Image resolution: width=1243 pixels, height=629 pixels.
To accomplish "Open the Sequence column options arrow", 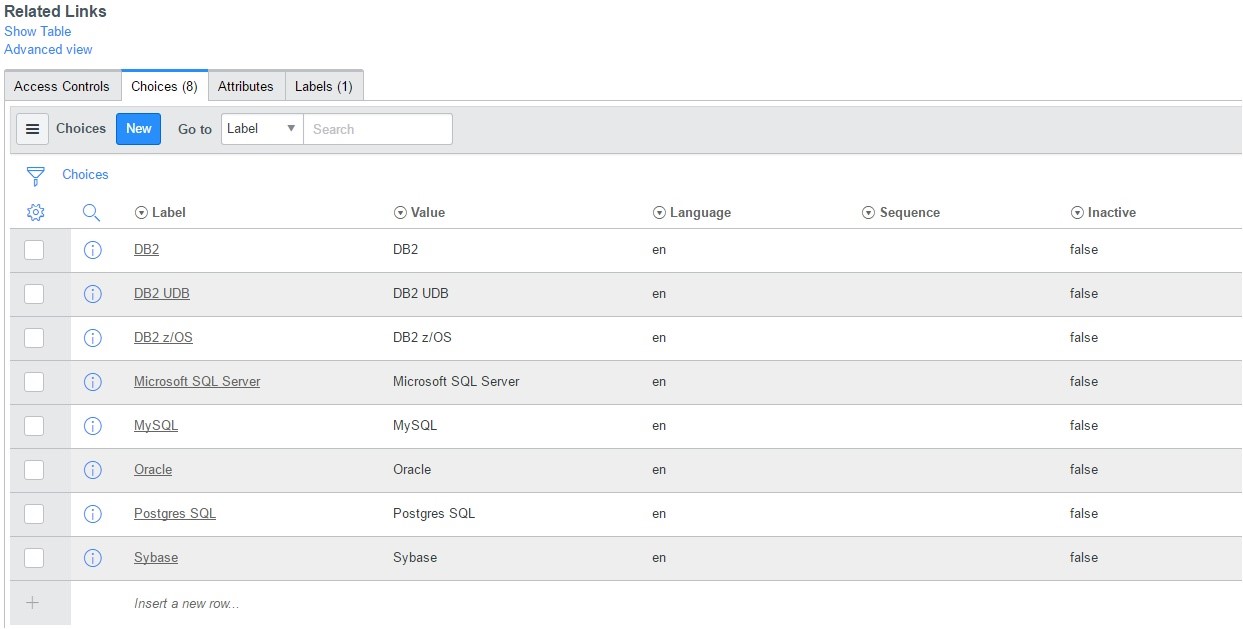I will [869, 213].
